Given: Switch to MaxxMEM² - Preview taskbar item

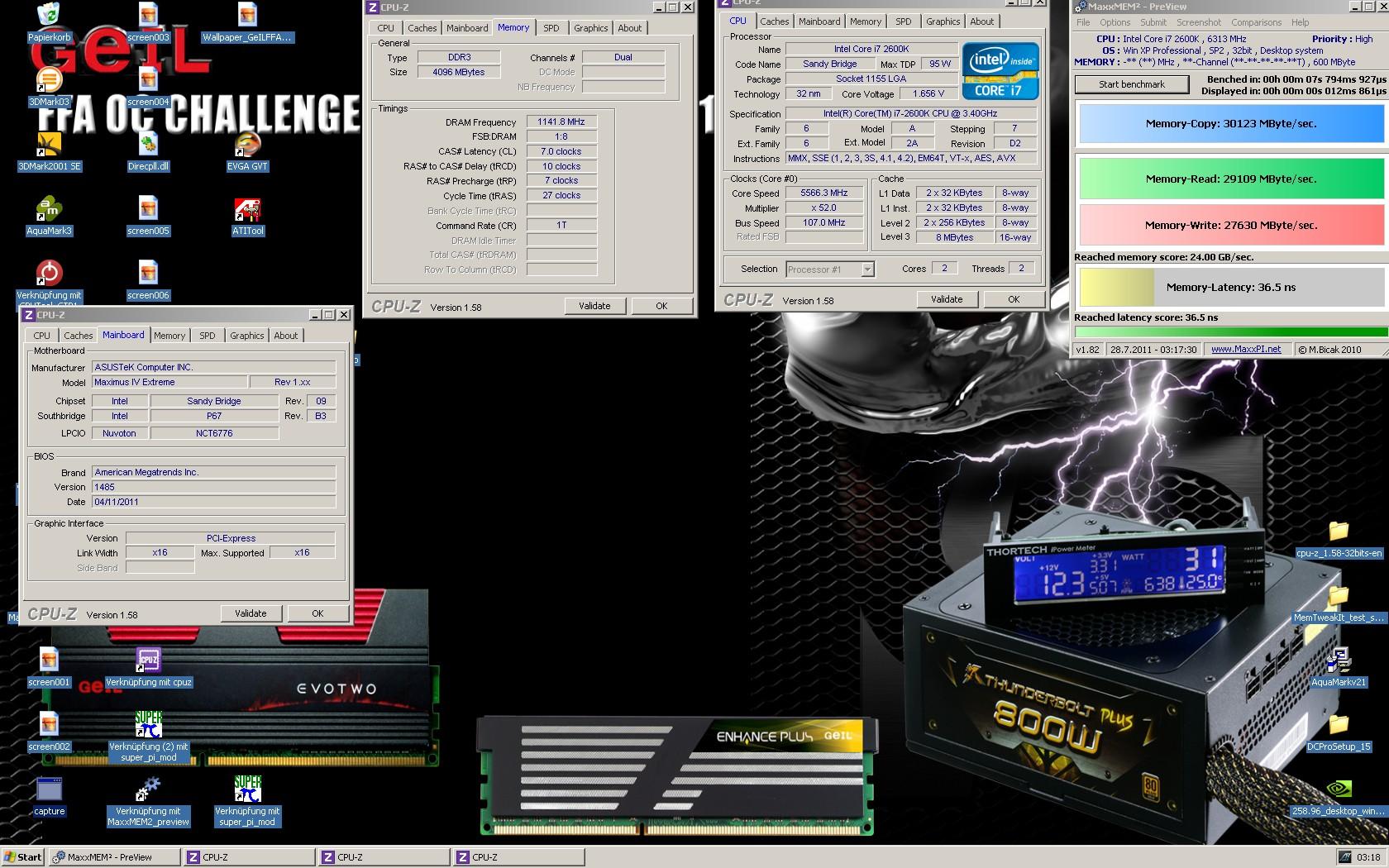Looking at the screenshot, I should (114, 857).
